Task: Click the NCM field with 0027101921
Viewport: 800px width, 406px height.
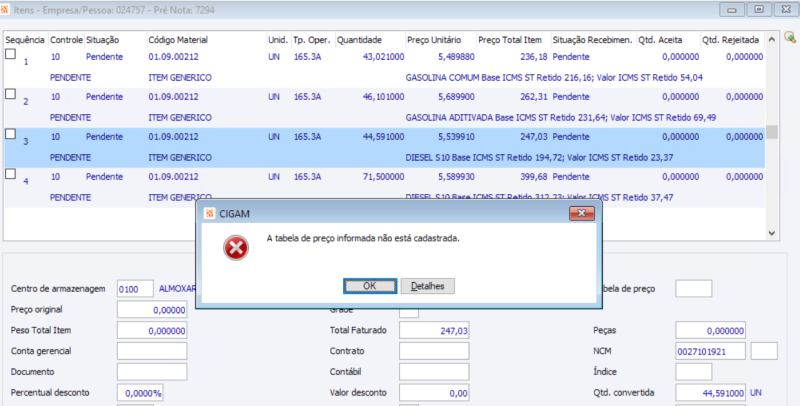Action: [x=710, y=351]
